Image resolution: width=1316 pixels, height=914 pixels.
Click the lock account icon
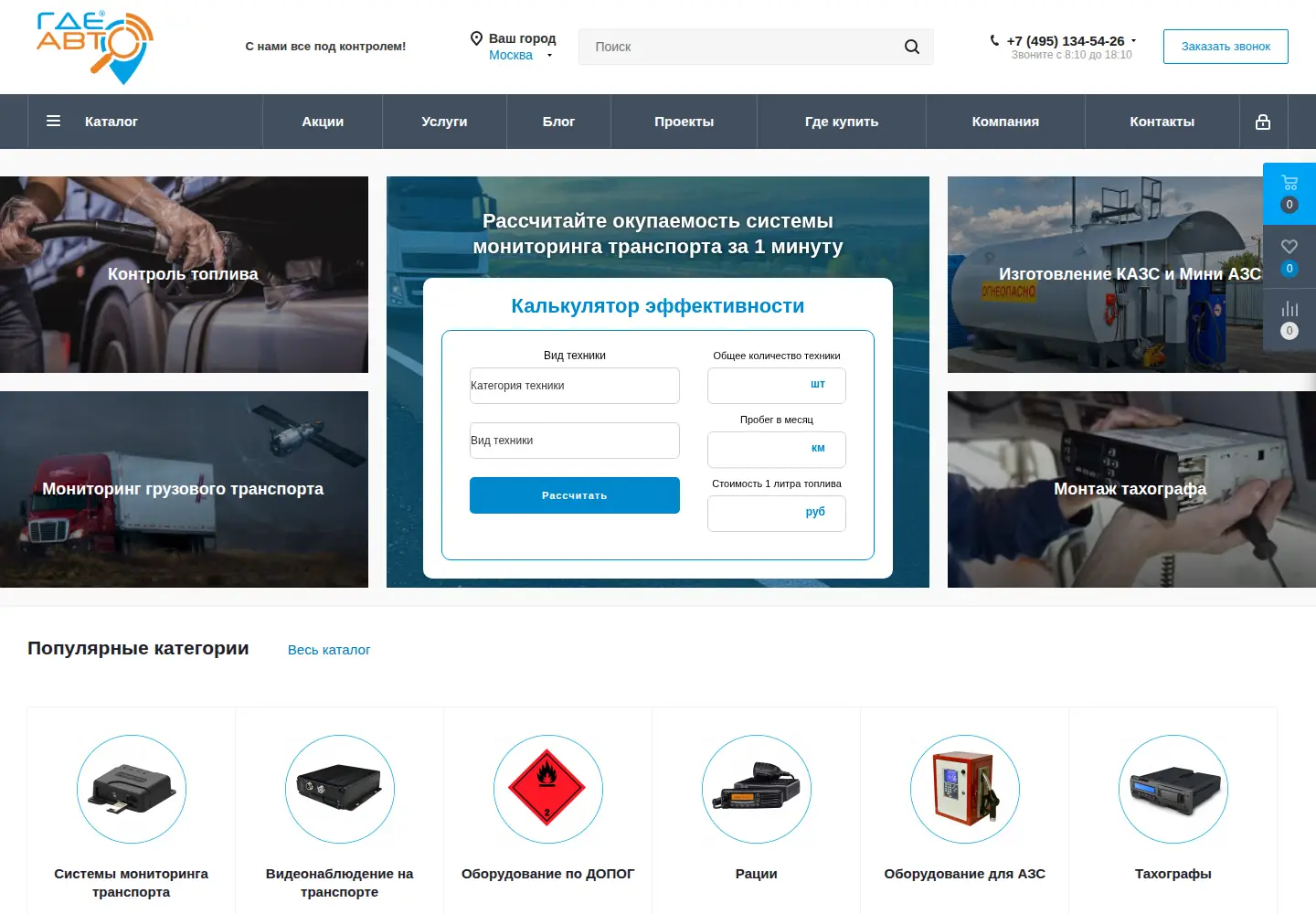tap(1263, 122)
